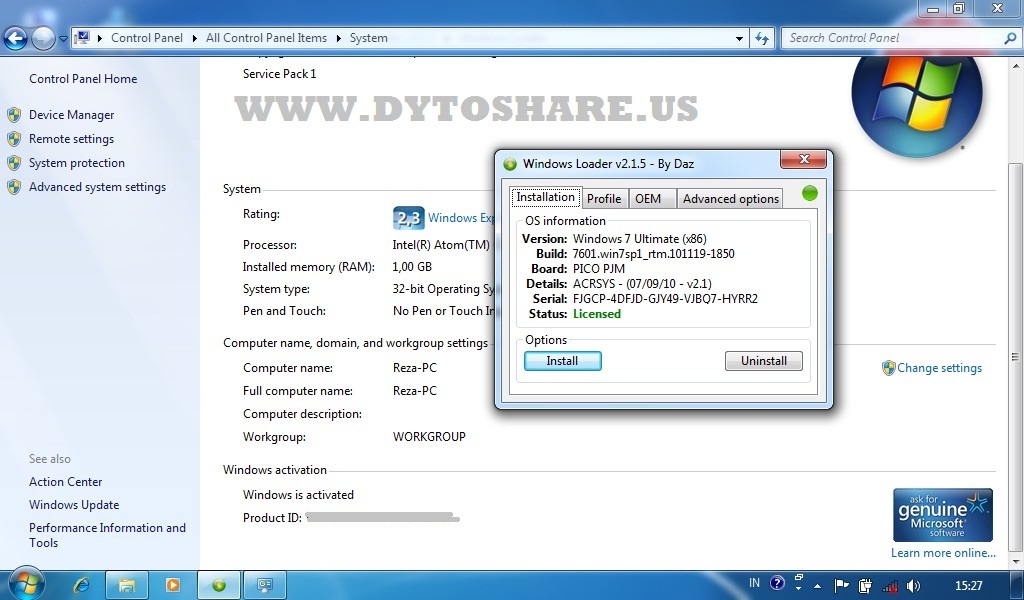The height and width of the screenshot is (600, 1024).
Task: Open the Windows Loader app from the taskbar
Action: 218,584
